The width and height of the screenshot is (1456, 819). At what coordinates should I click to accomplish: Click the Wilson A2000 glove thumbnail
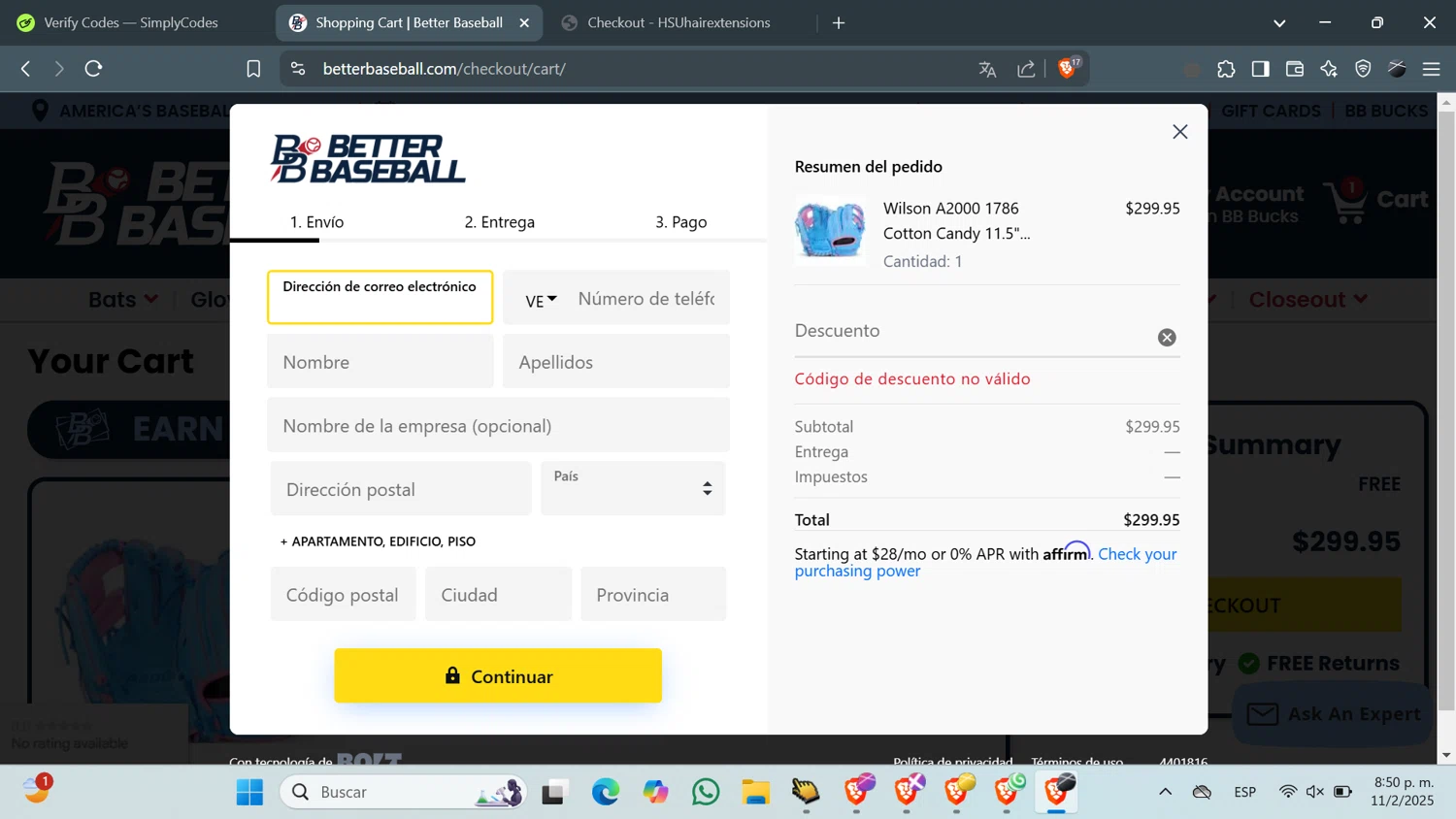830,231
